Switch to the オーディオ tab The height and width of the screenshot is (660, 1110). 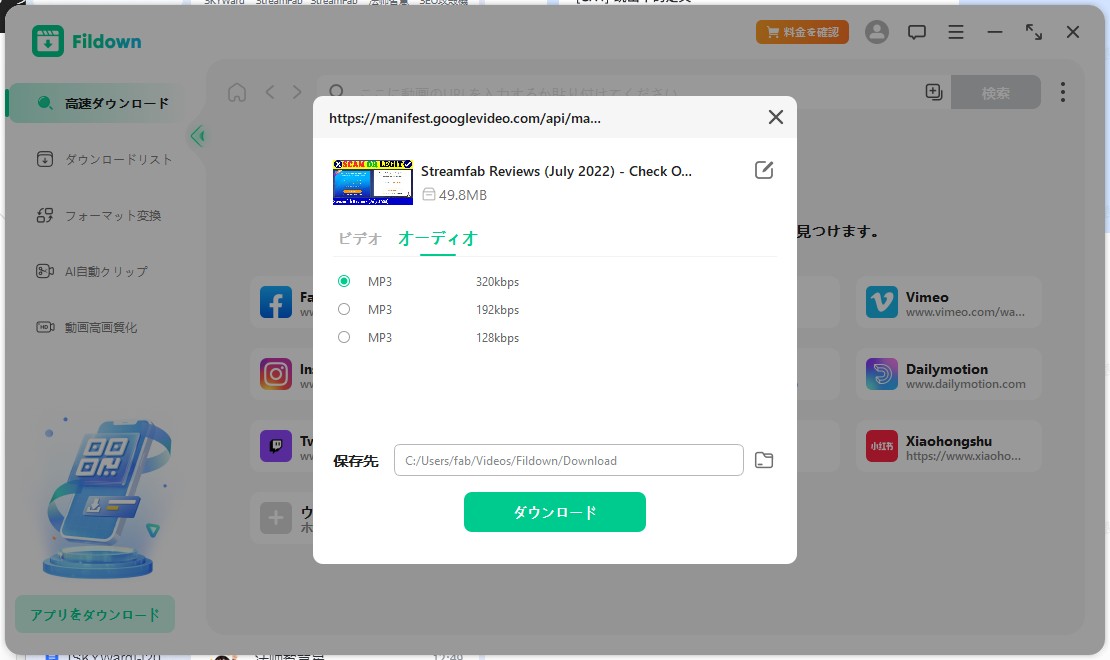click(x=437, y=239)
